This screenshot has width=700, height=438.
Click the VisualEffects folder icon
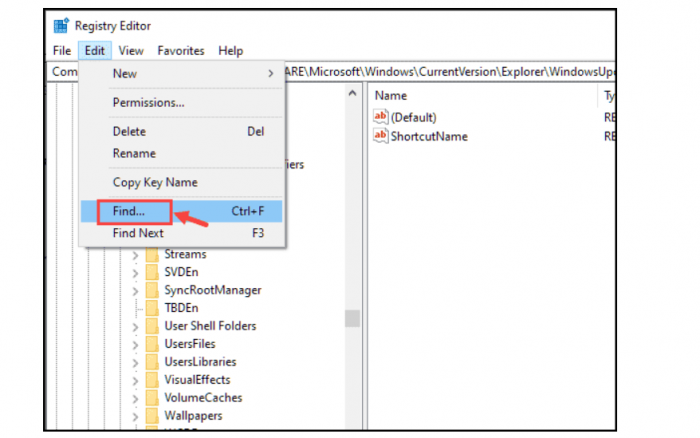point(152,380)
